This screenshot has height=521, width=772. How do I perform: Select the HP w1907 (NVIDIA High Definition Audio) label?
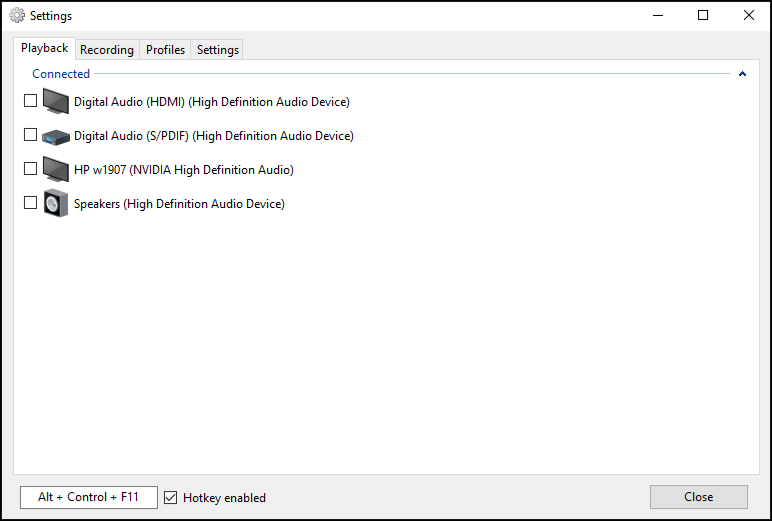pos(184,170)
